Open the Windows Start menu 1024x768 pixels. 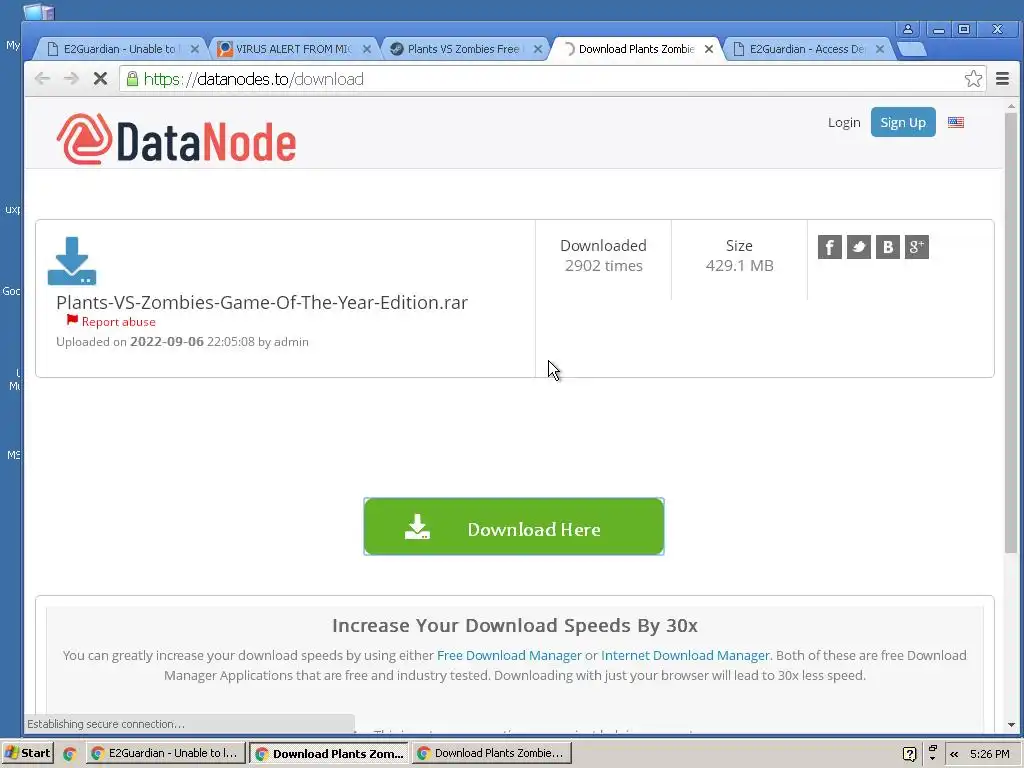coord(27,753)
